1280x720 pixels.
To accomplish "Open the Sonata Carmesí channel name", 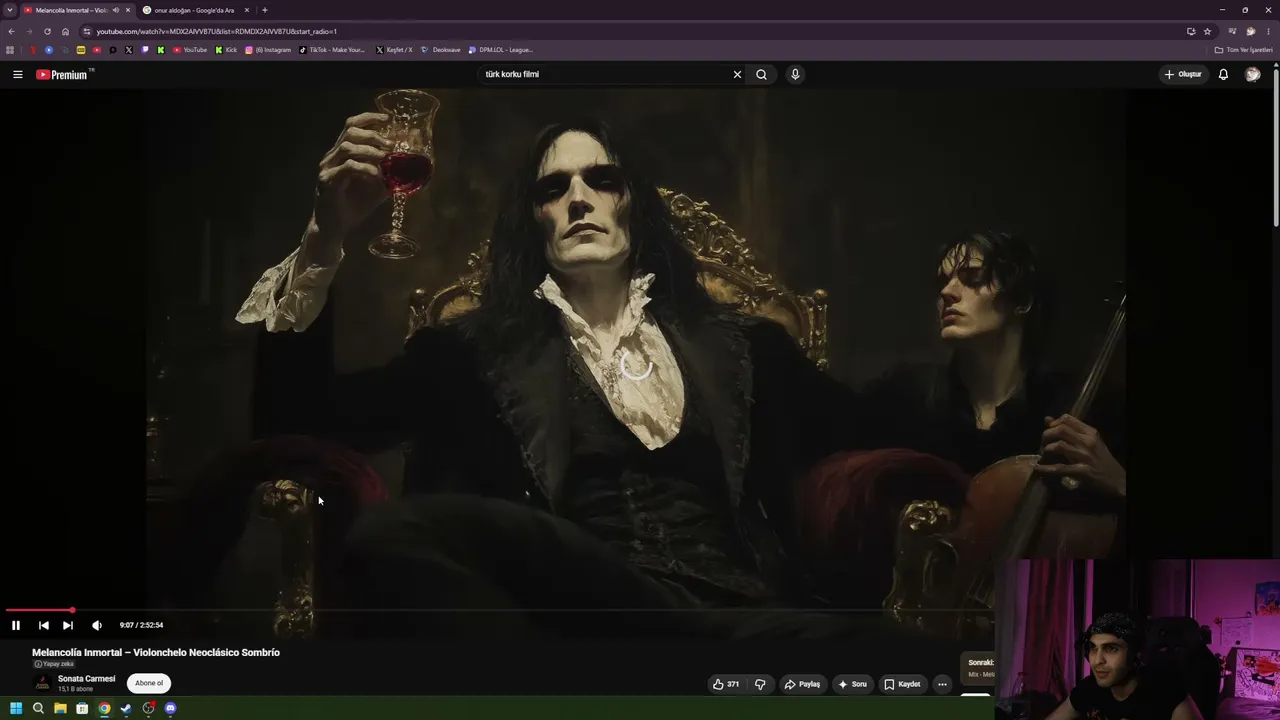I will (x=86, y=679).
